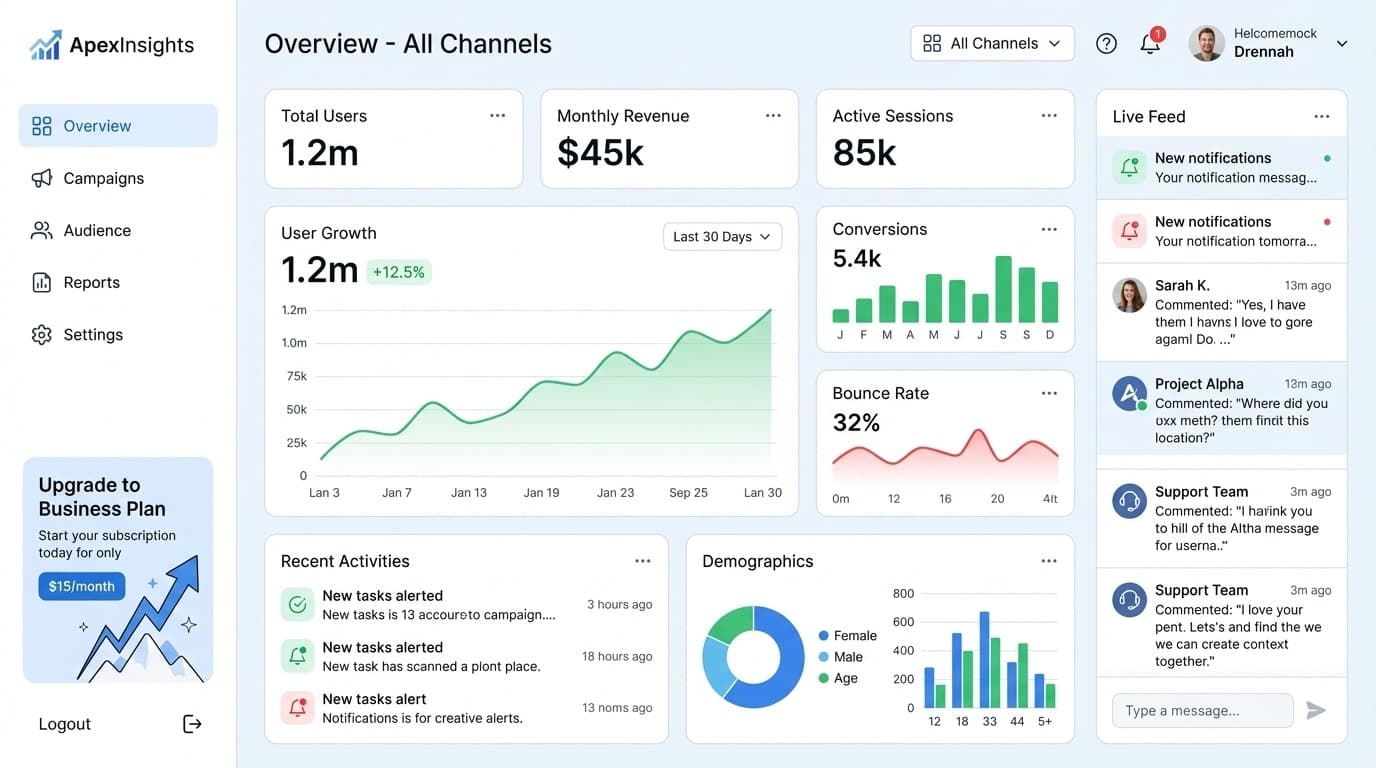Viewport: 1376px width, 768px height.
Task: Click the Female legend color dot
Action: 823,636
